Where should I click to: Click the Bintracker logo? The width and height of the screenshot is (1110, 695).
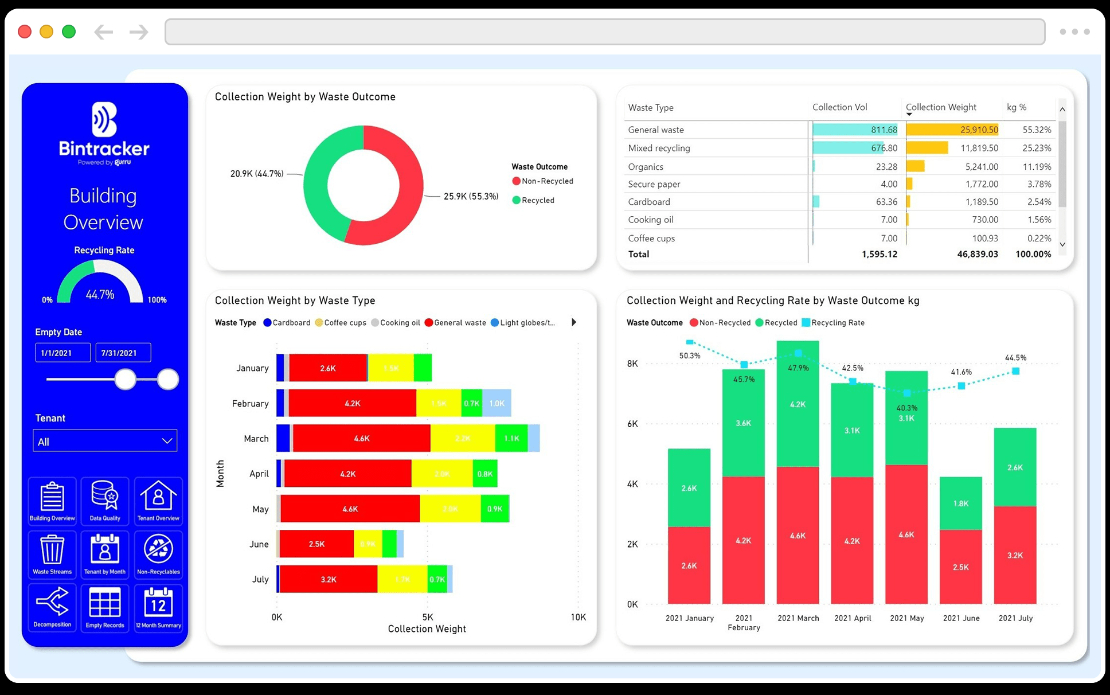[104, 133]
